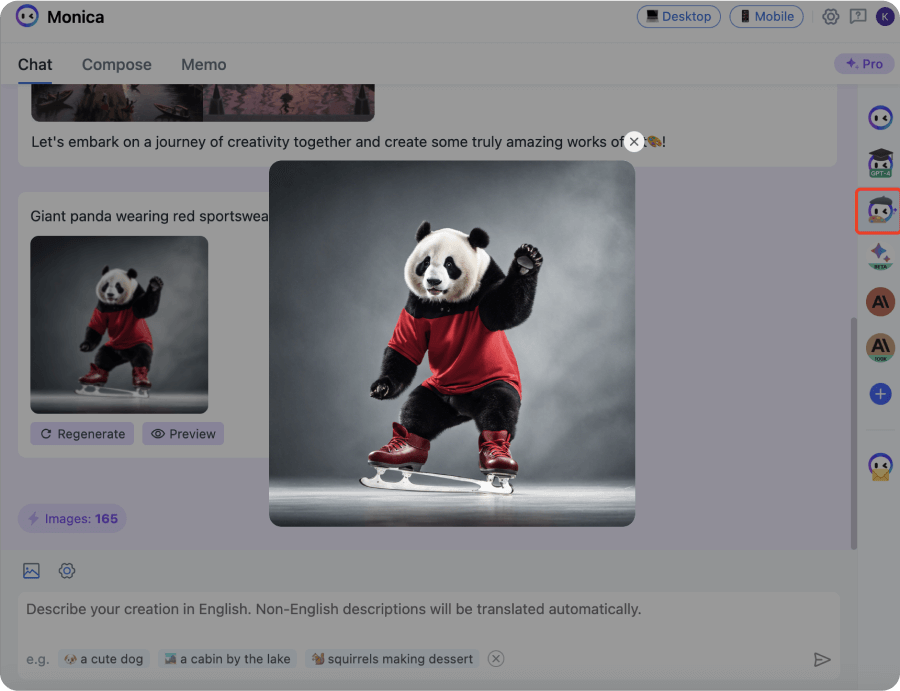Open the highlighted Artist bot in the sidebar
900x691 pixels.
878,210
